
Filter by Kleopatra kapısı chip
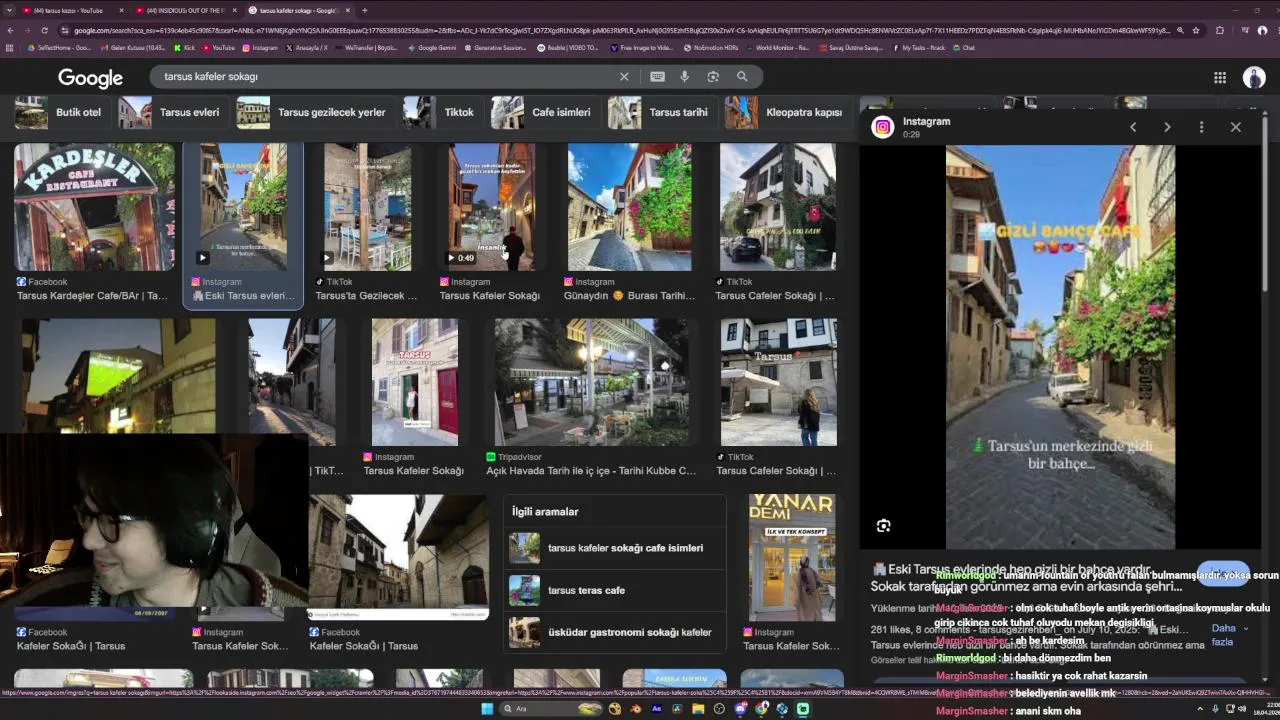(x=786, y=113)
